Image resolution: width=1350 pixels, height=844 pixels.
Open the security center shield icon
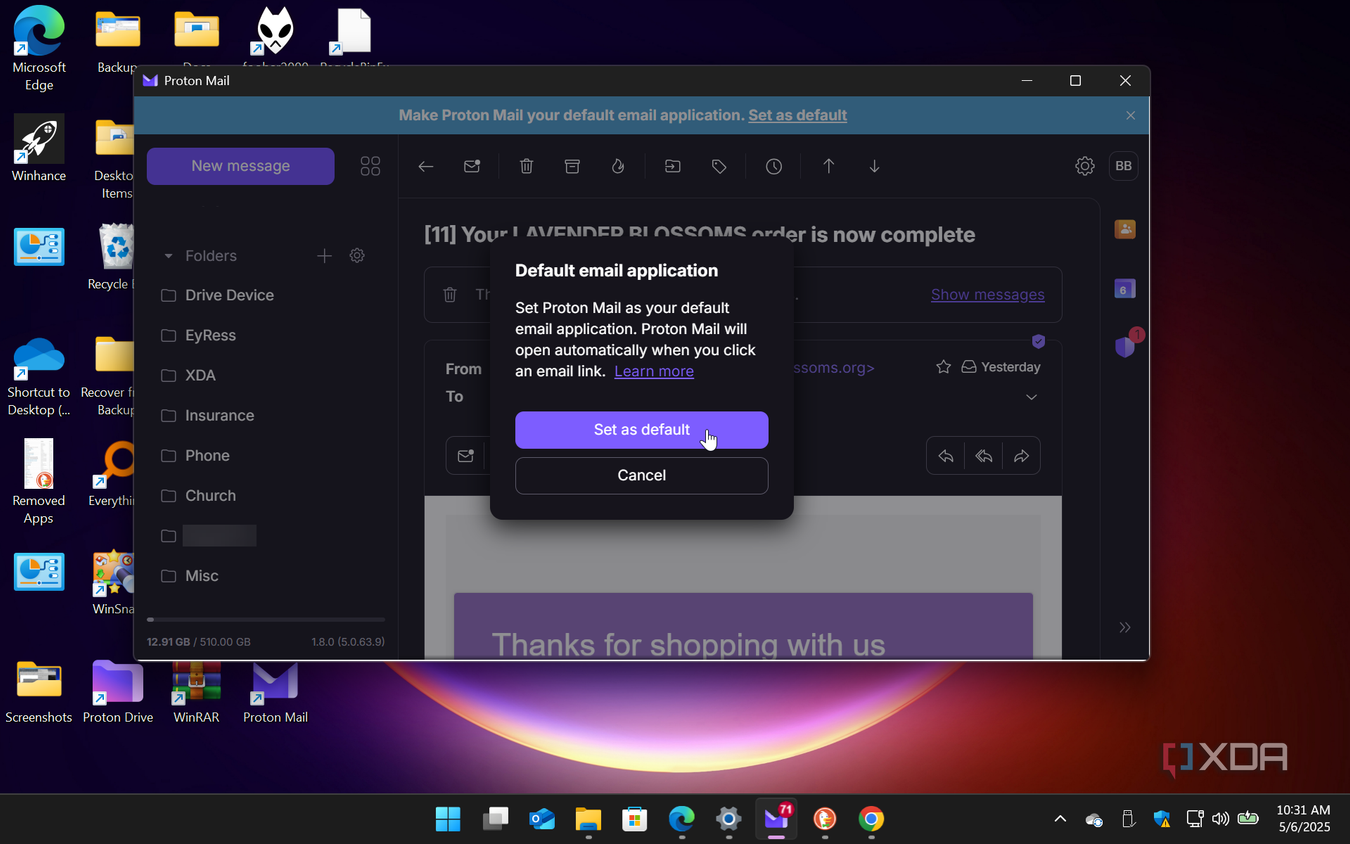click(1125, 347)
